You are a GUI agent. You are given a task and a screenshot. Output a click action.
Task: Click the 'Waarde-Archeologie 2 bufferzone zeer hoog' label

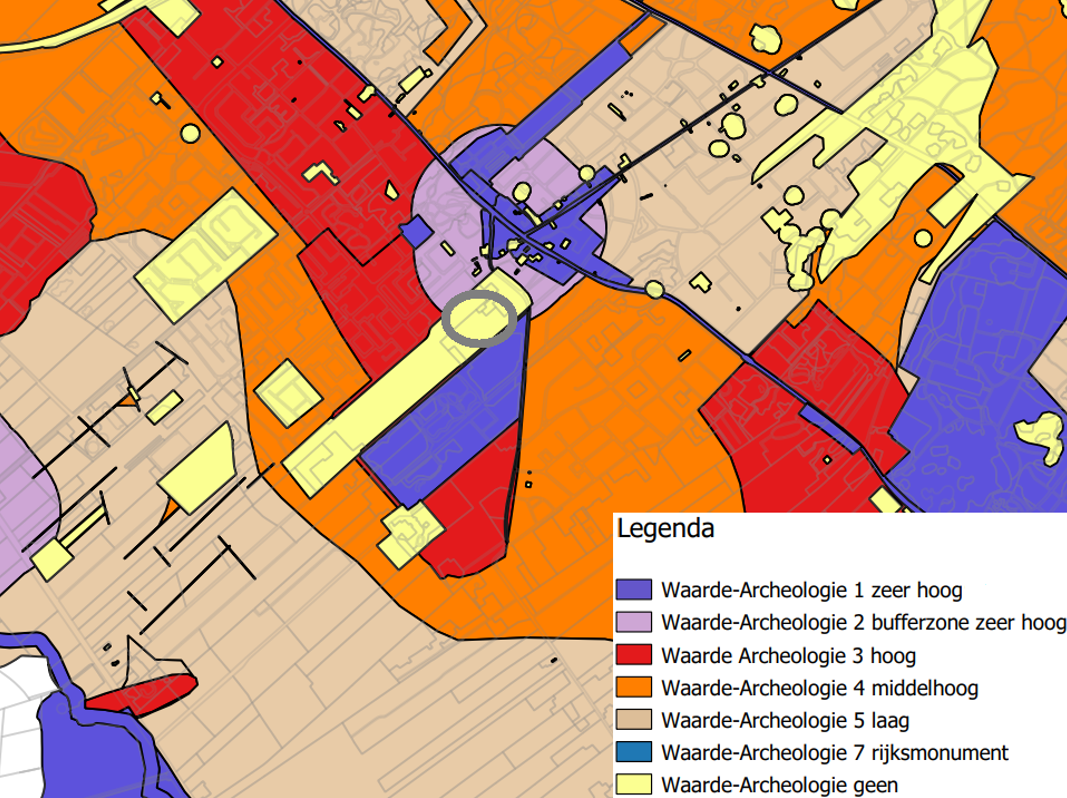pyautogui.click(x=864, y=622)
